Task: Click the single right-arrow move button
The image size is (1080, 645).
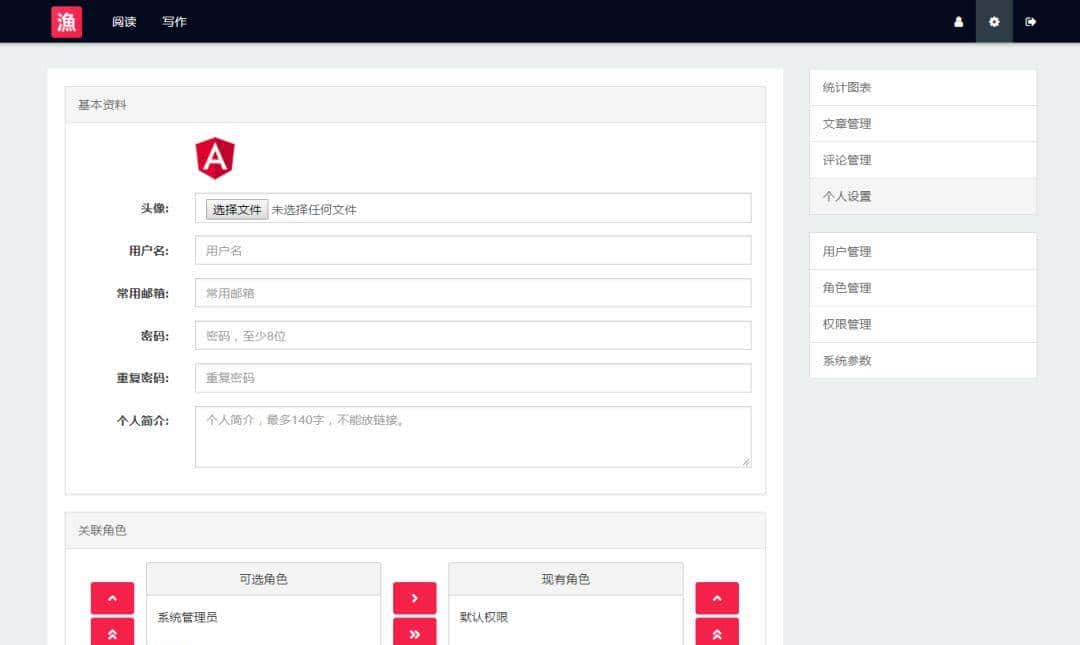Action: click(415, 598)
